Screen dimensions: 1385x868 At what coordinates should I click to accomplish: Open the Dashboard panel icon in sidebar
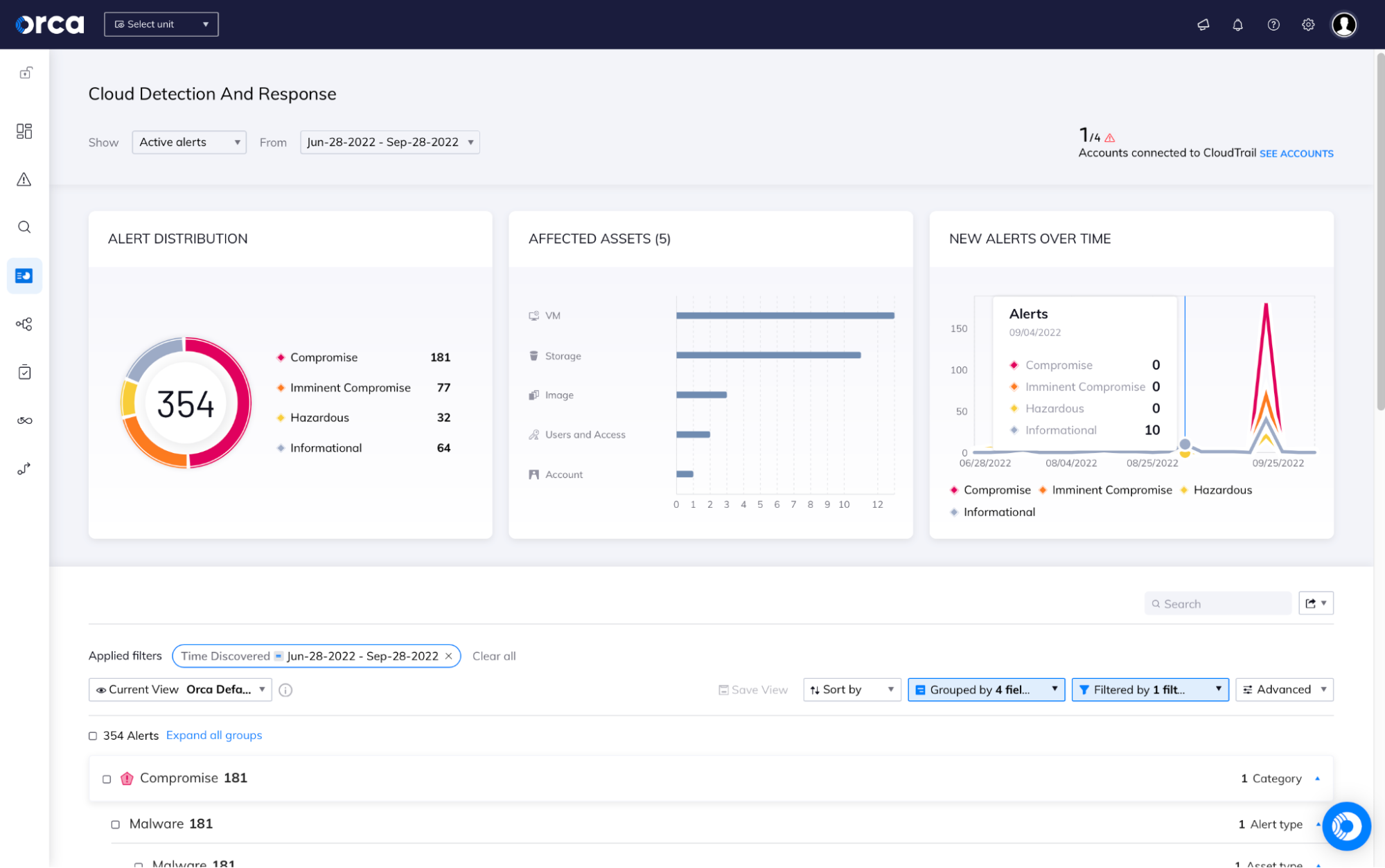pyautogui.click(x=24, y=131)
